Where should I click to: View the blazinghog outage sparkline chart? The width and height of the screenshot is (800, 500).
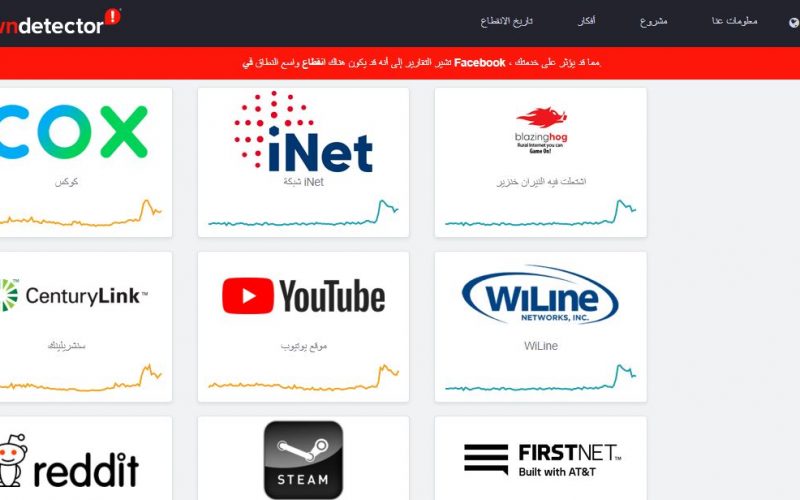click(x=540, y=213)
